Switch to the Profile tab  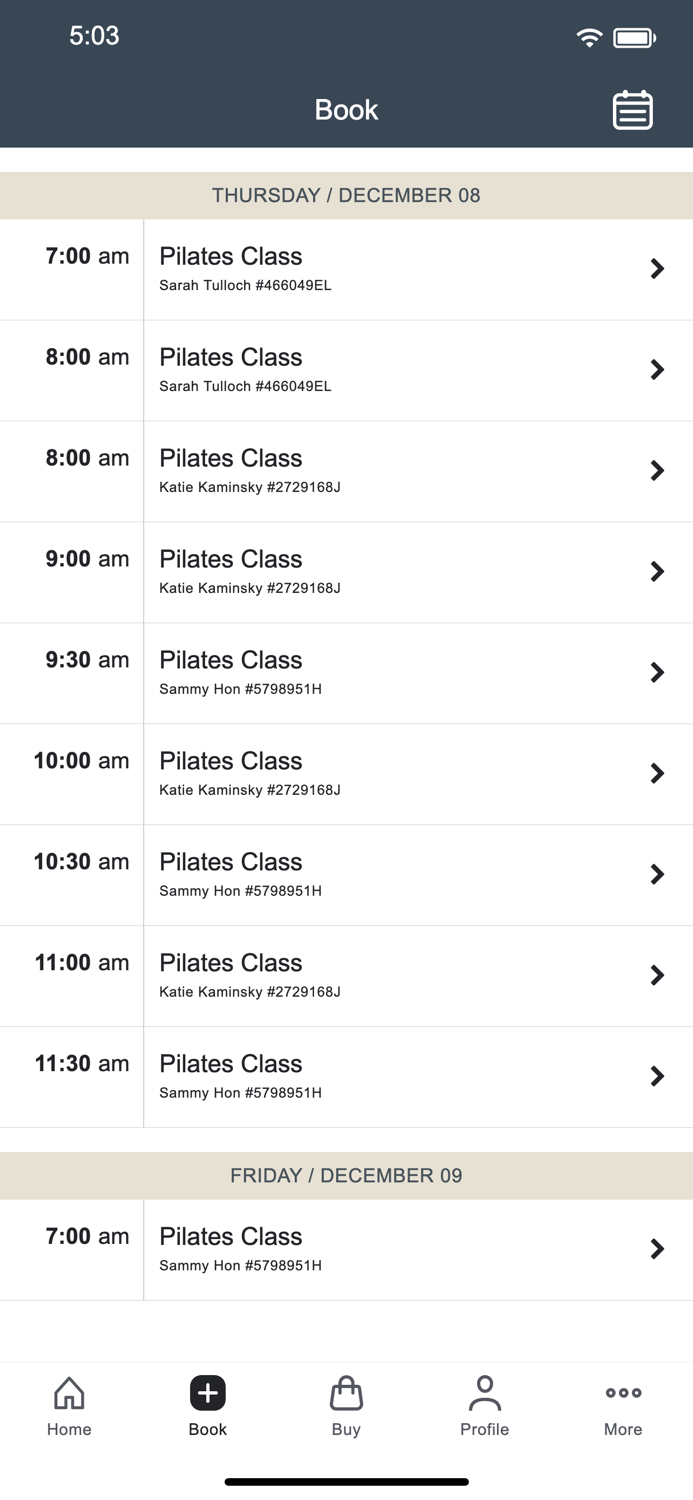485,1405
